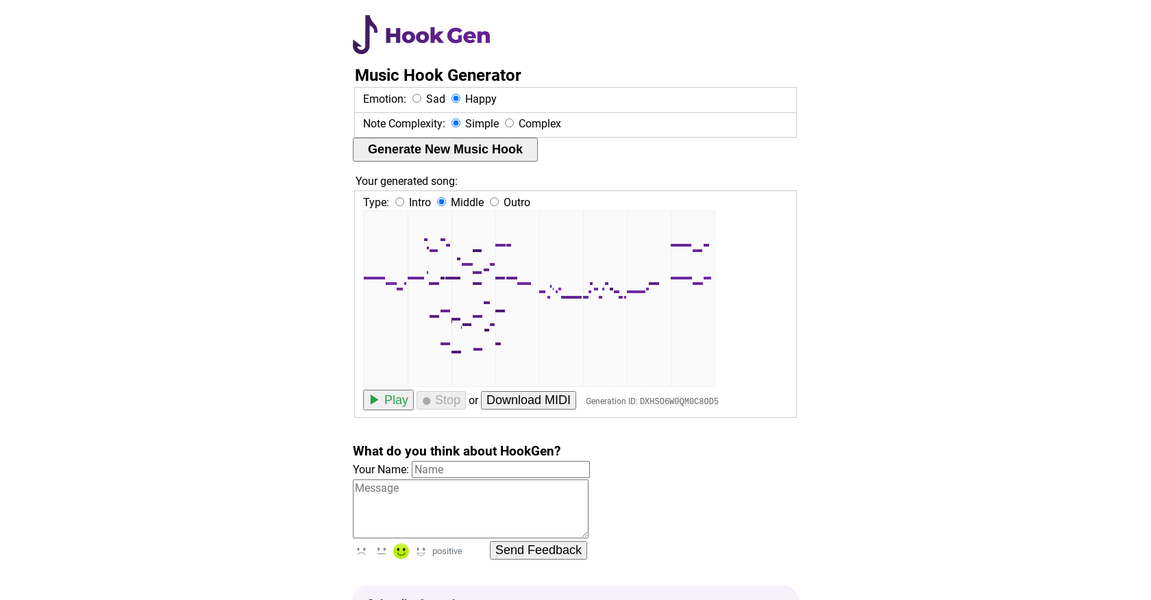The image size is (1151, 600).
Task: Click the HookGen musical note logo
Action: [364, 33]
